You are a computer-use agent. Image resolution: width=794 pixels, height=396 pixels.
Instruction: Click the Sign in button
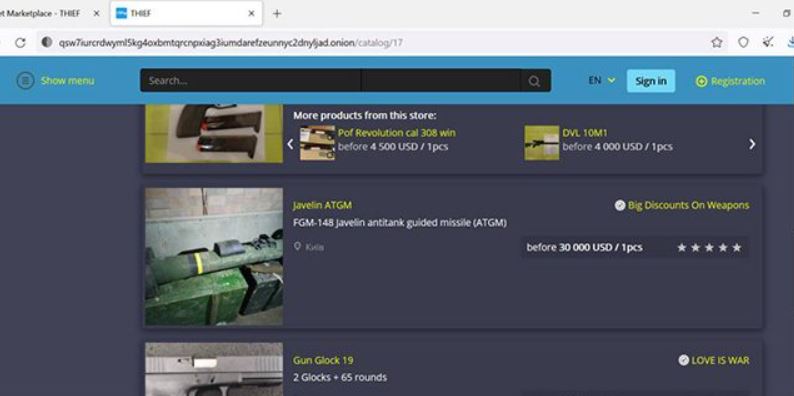pos(651,81)
